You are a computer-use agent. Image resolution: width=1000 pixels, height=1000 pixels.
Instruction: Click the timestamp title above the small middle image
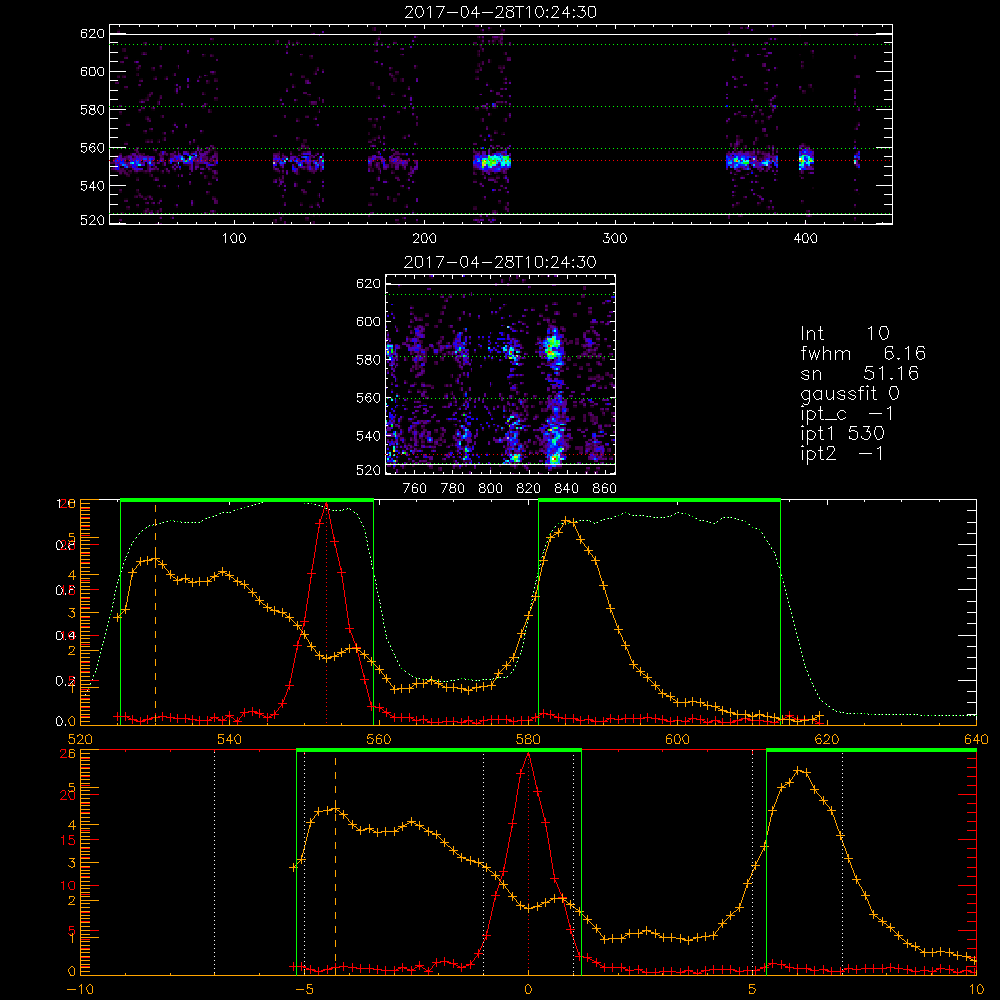pos(500,262)
